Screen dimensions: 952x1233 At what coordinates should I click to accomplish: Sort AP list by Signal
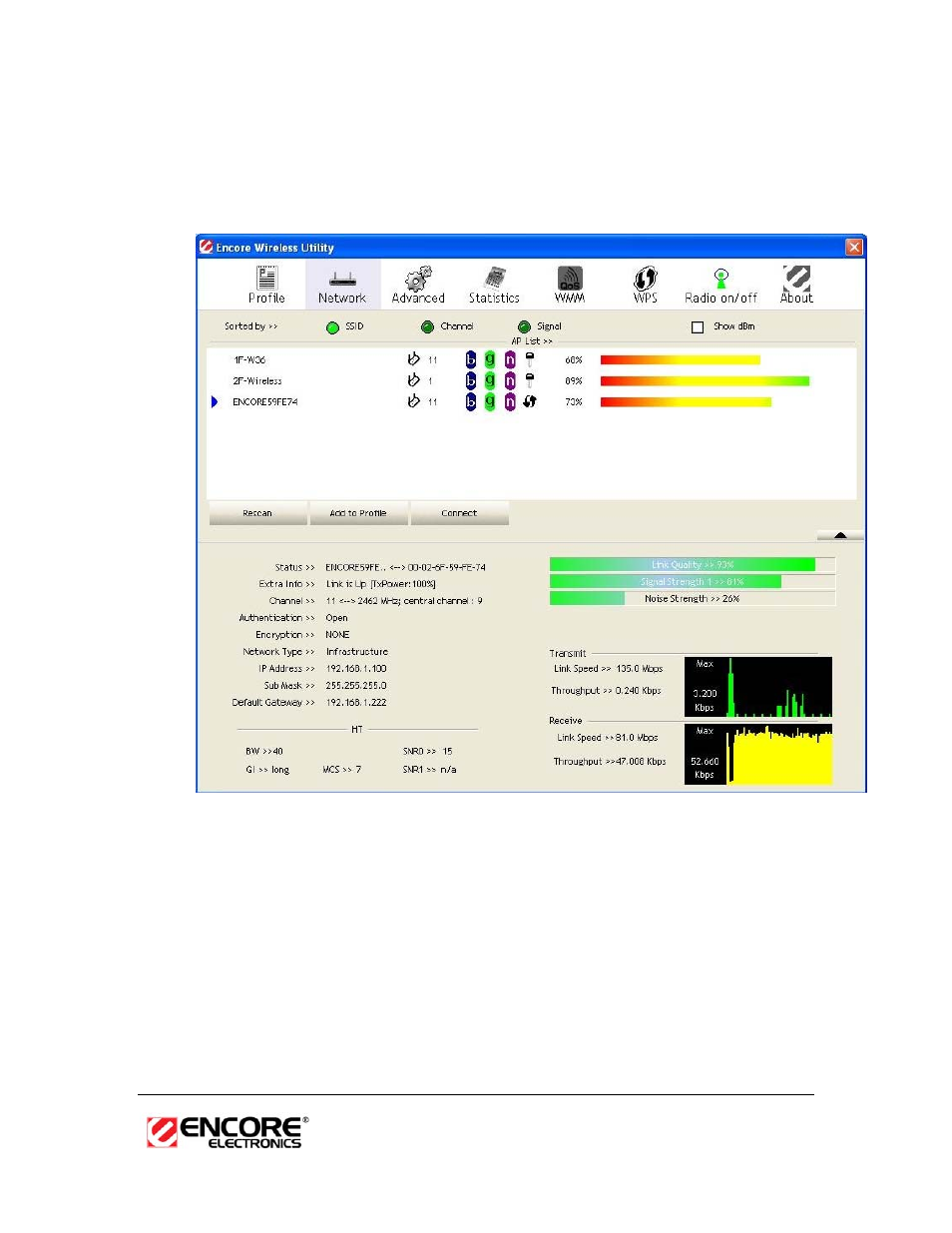point(524,326)
